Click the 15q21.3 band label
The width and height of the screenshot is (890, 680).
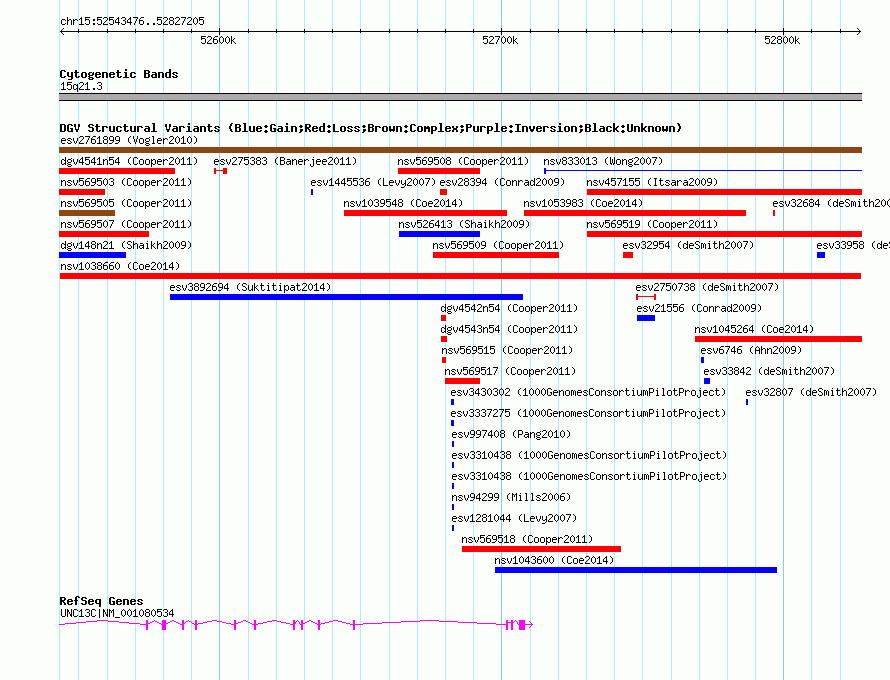[x=81, y=86]
